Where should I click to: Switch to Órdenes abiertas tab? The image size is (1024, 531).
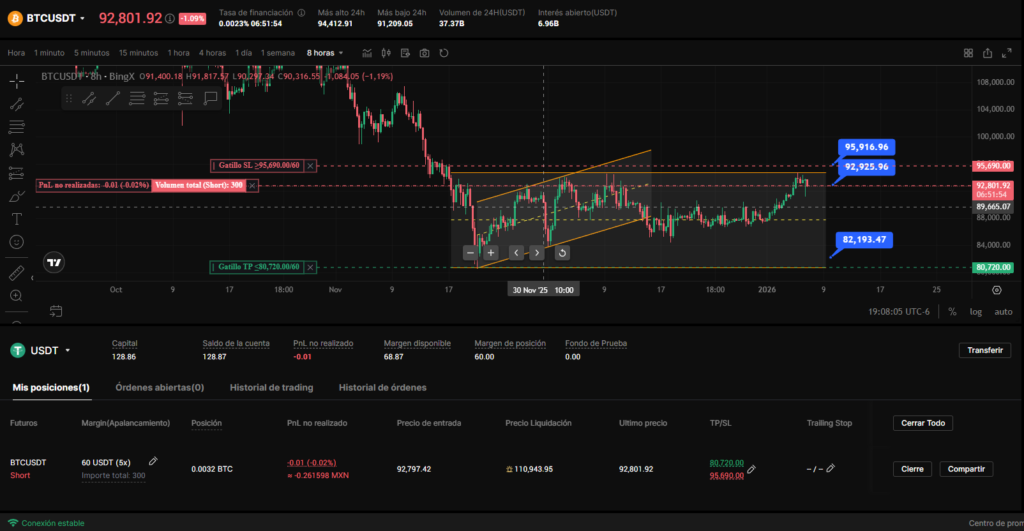coord(159,387)
